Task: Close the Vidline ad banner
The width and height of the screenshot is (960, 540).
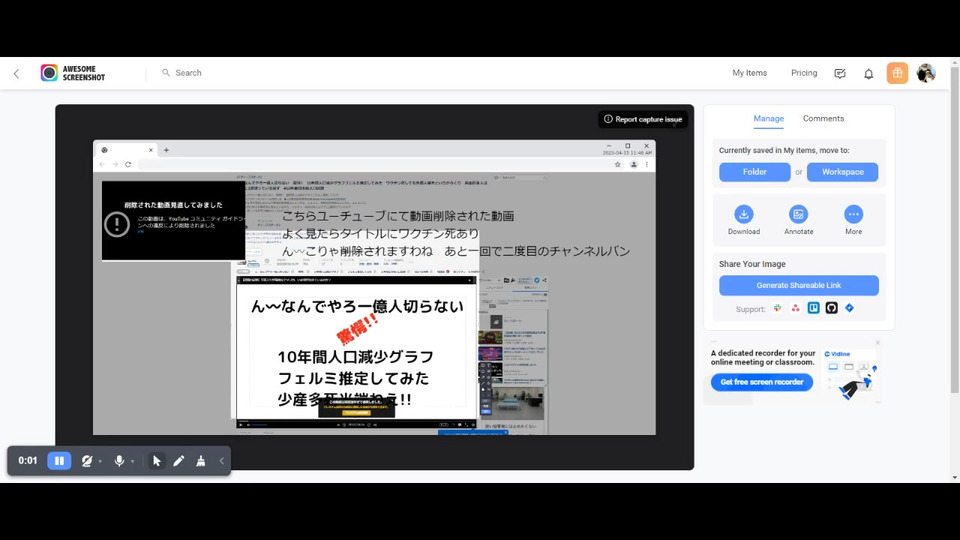Action: [877, 343]
